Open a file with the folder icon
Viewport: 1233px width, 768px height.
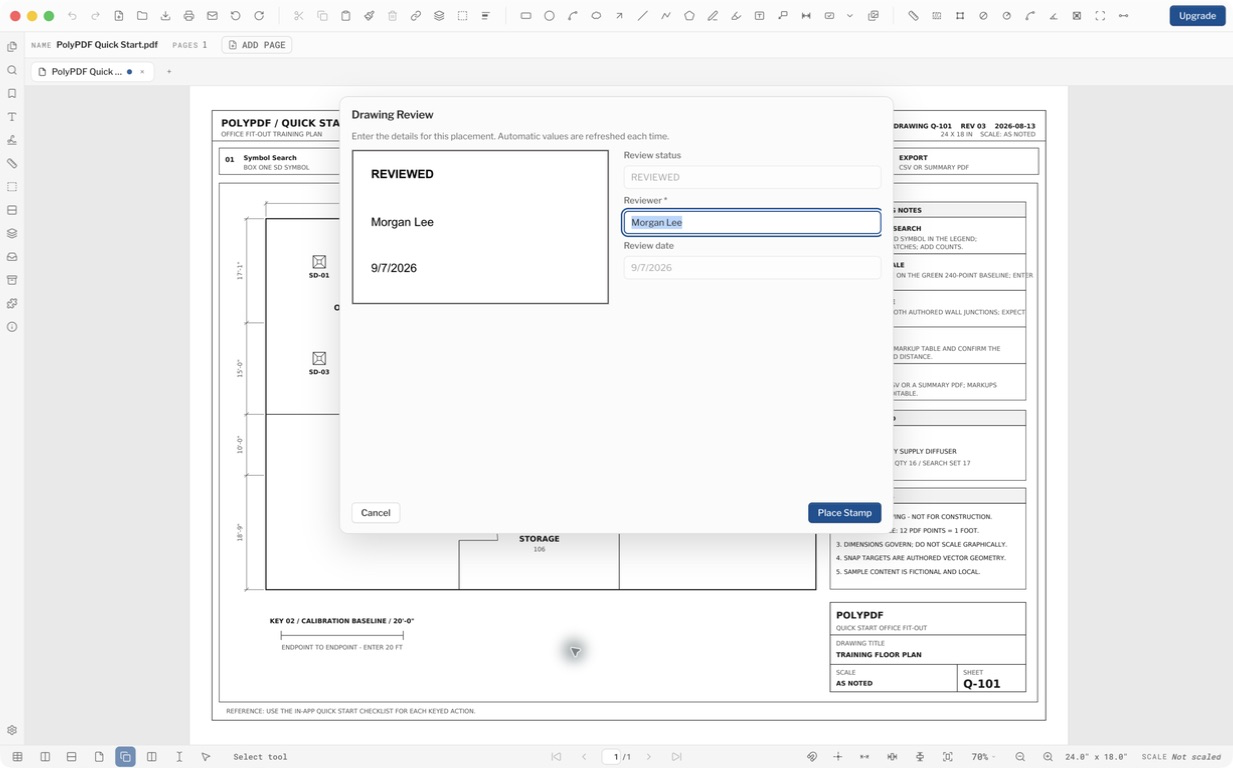click(x=142, y=16)
